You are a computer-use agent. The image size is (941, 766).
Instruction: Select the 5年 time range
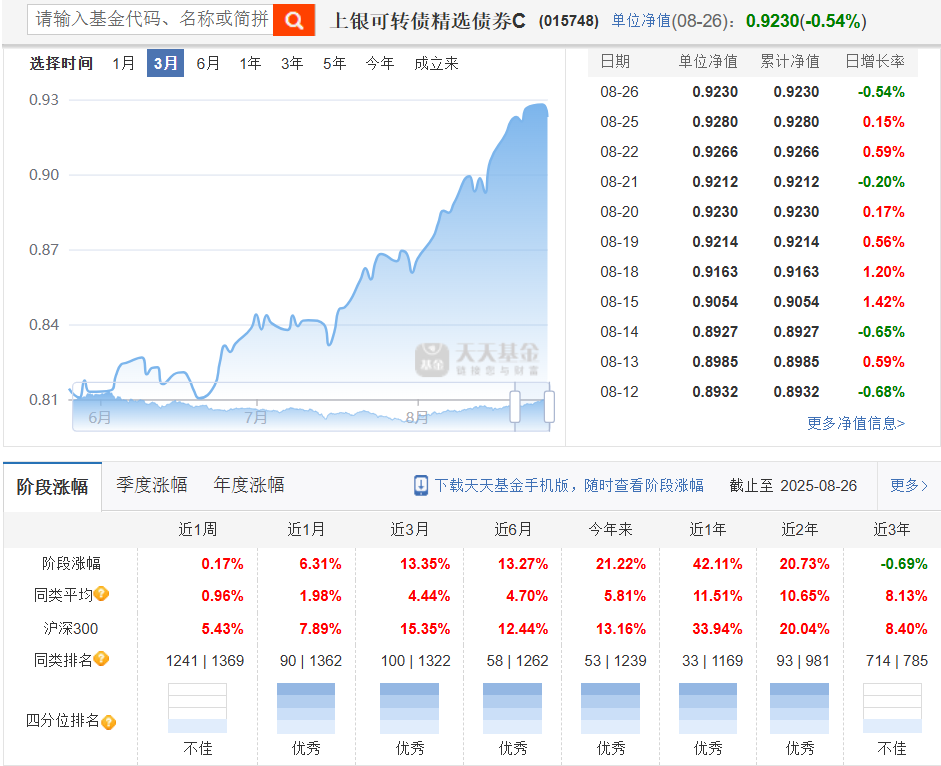[x=334, y=63]
